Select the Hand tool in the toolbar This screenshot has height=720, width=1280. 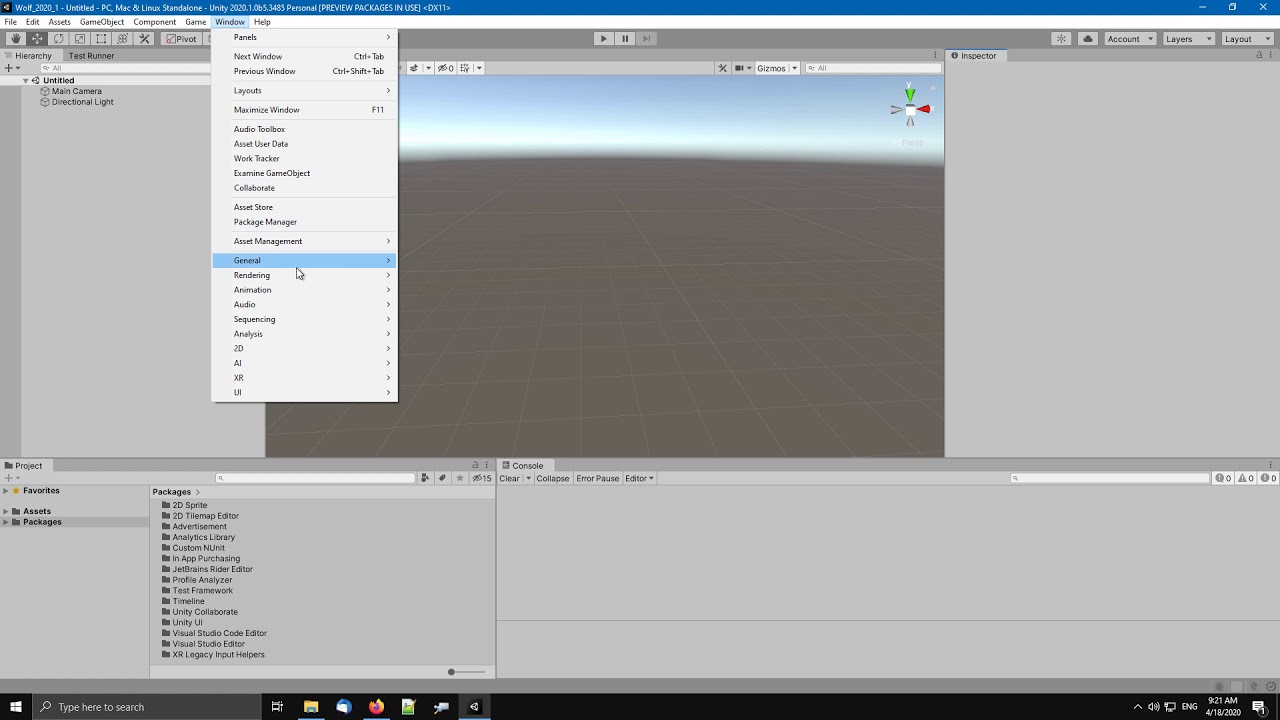pyautogui.click(x=15, y=38)
